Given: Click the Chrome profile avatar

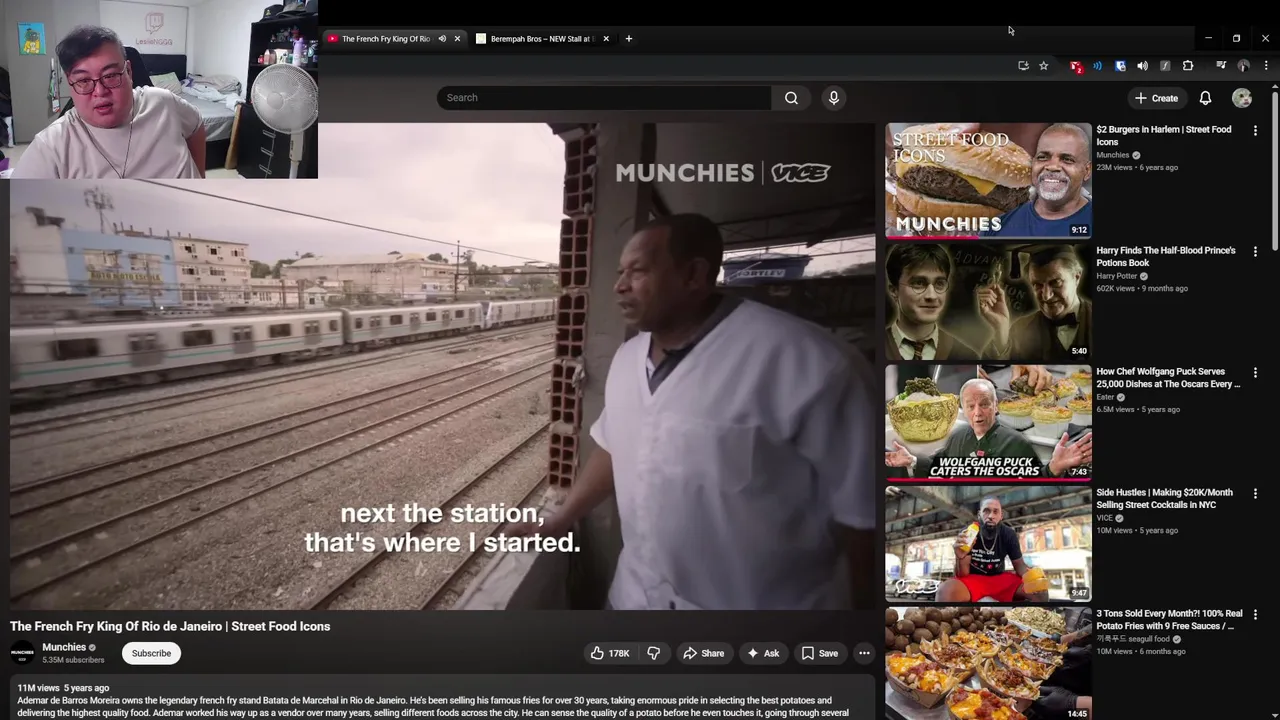Looking at the screenshot, I should tap(1243, 66).
